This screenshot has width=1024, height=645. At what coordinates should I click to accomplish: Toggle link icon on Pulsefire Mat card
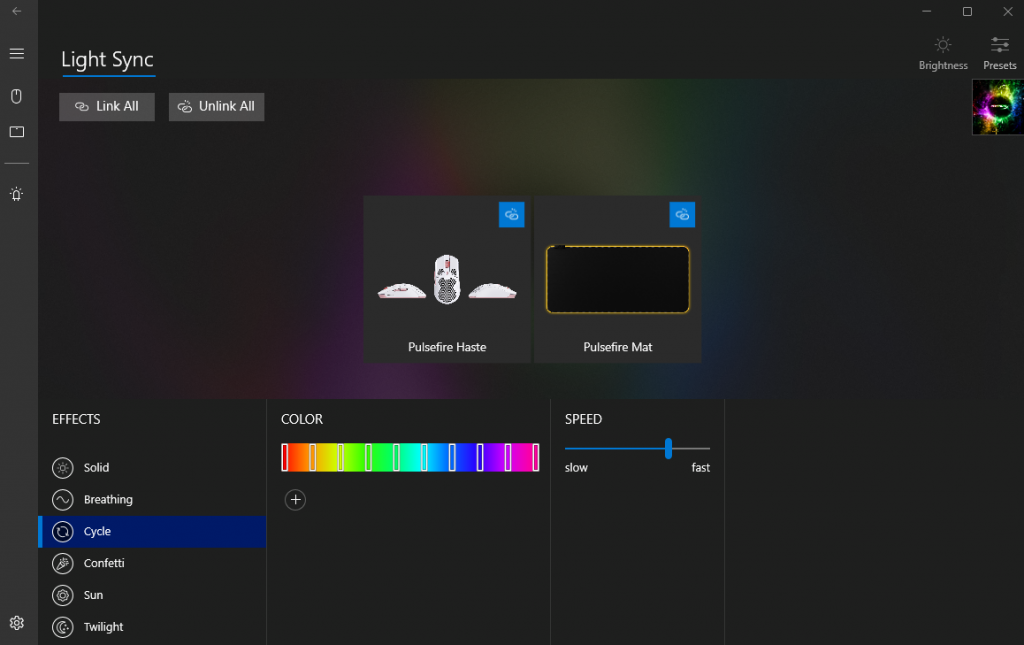pyautogui.click(x=682, y=214)
